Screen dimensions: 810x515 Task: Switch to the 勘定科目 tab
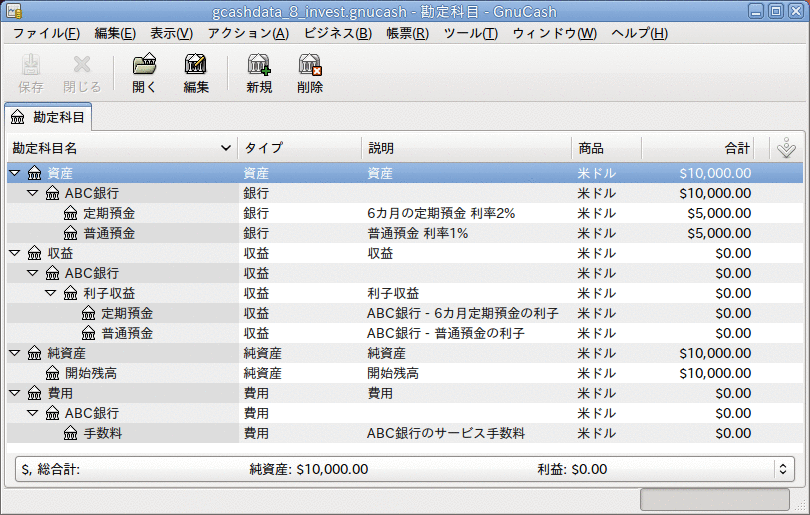(x=48, y=117)
